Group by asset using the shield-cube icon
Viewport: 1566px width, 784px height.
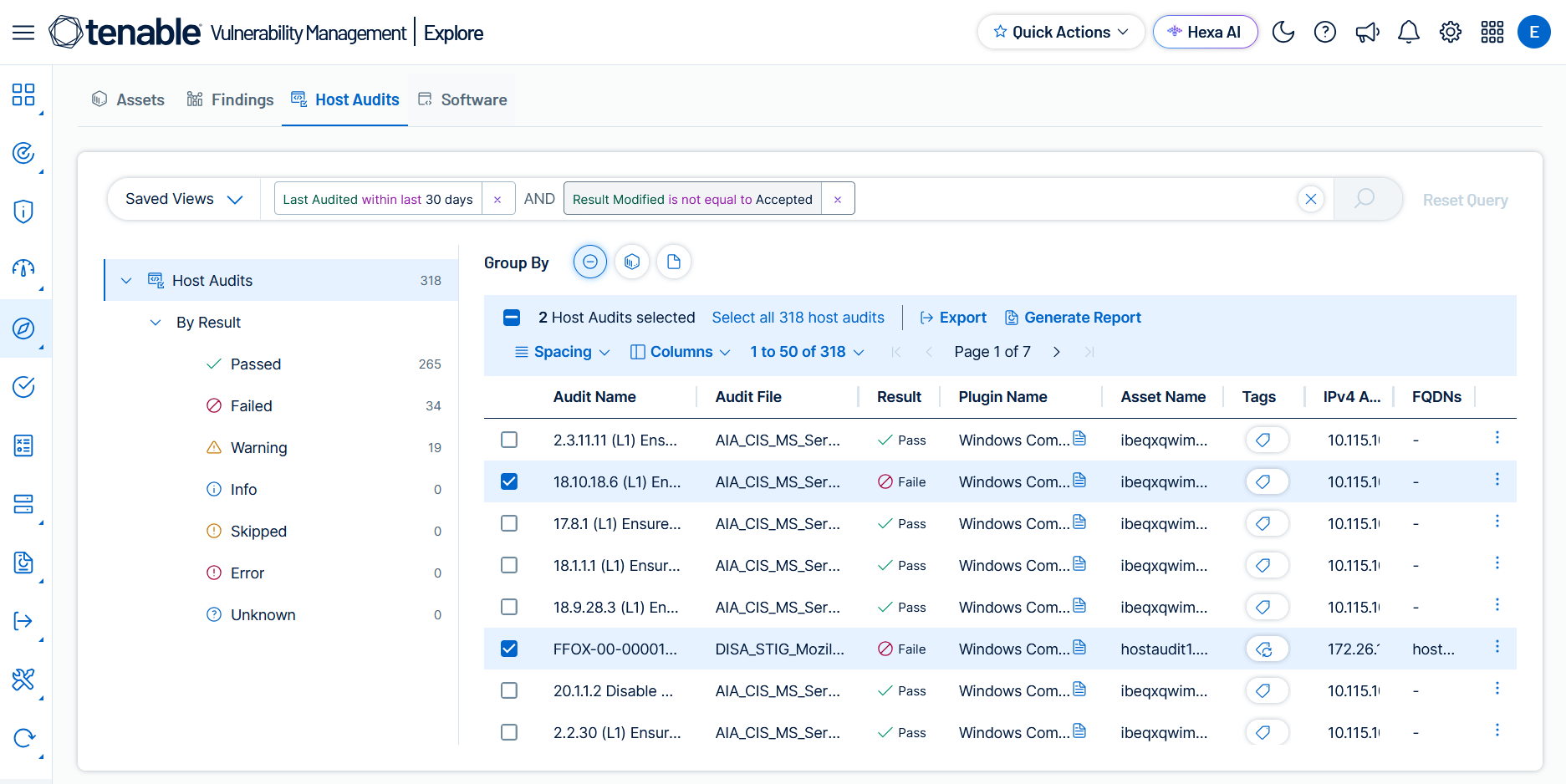pyautogui.click(x=632, y=262)
